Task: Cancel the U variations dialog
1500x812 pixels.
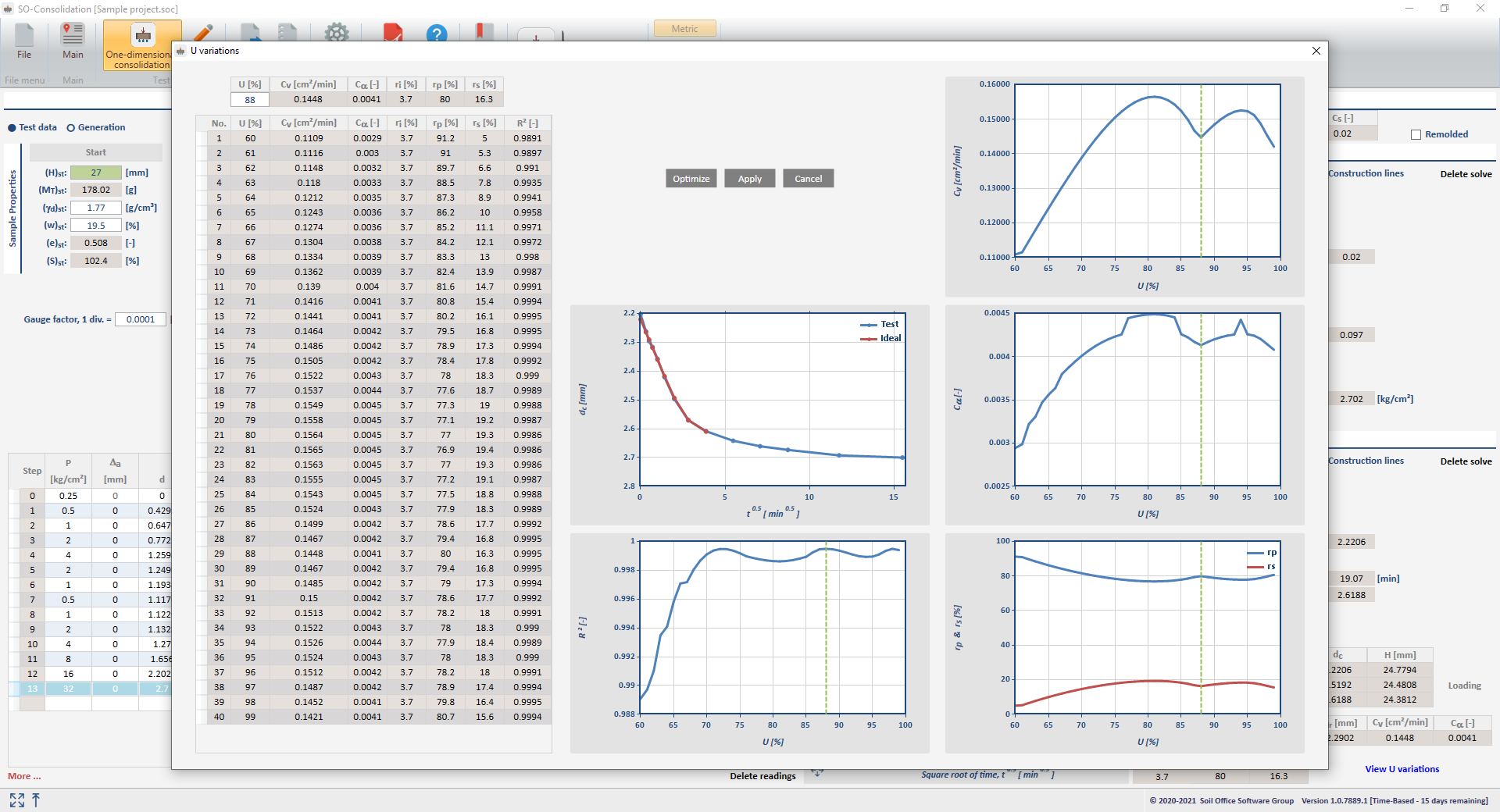Action: coord(808,179)
